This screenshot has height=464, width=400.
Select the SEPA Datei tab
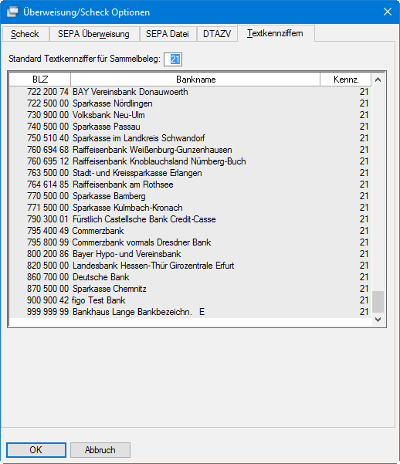pyautogui.click(x=168, y=34)
